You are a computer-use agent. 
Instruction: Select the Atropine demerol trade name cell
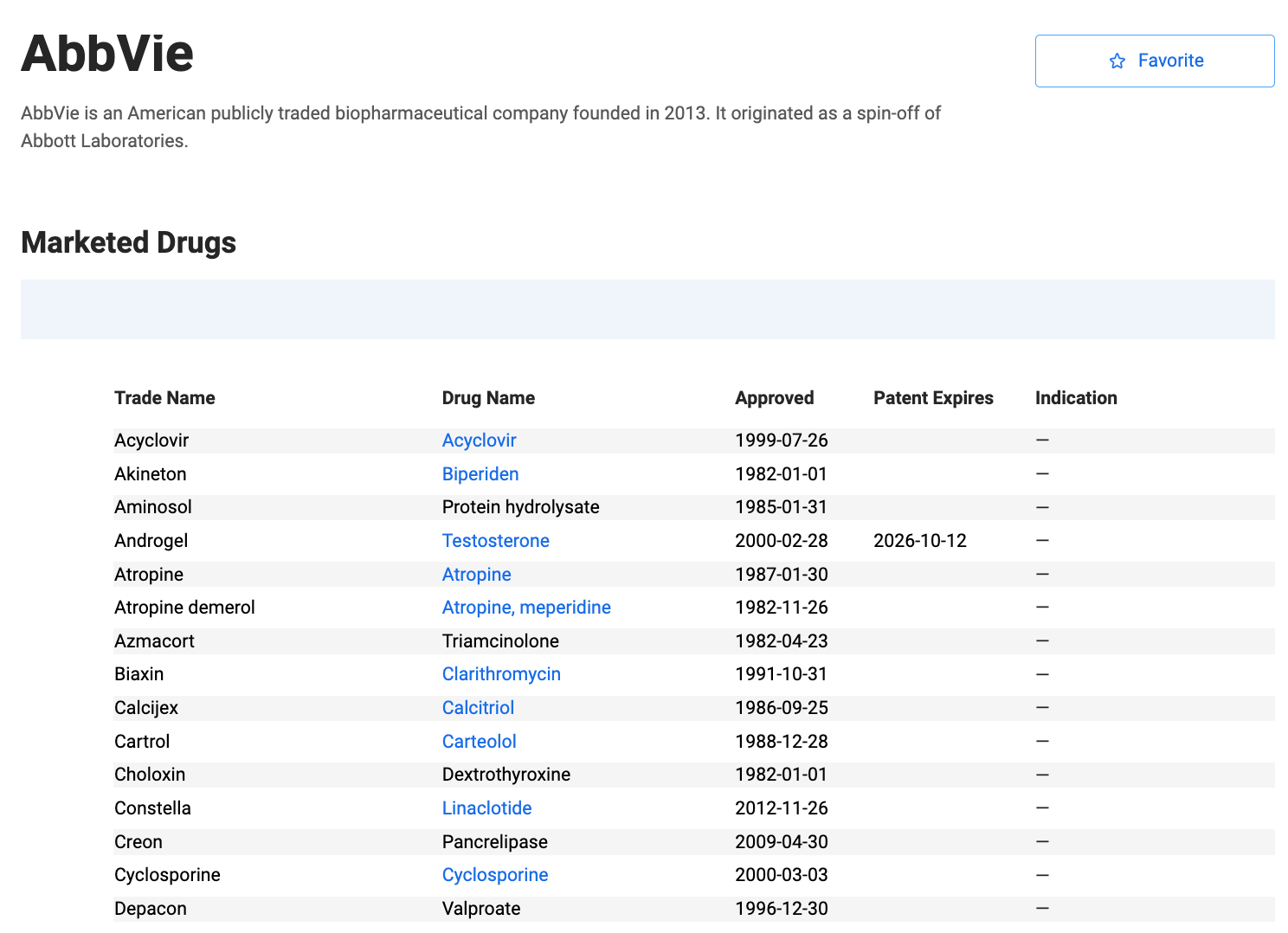(x=184, y=608)
